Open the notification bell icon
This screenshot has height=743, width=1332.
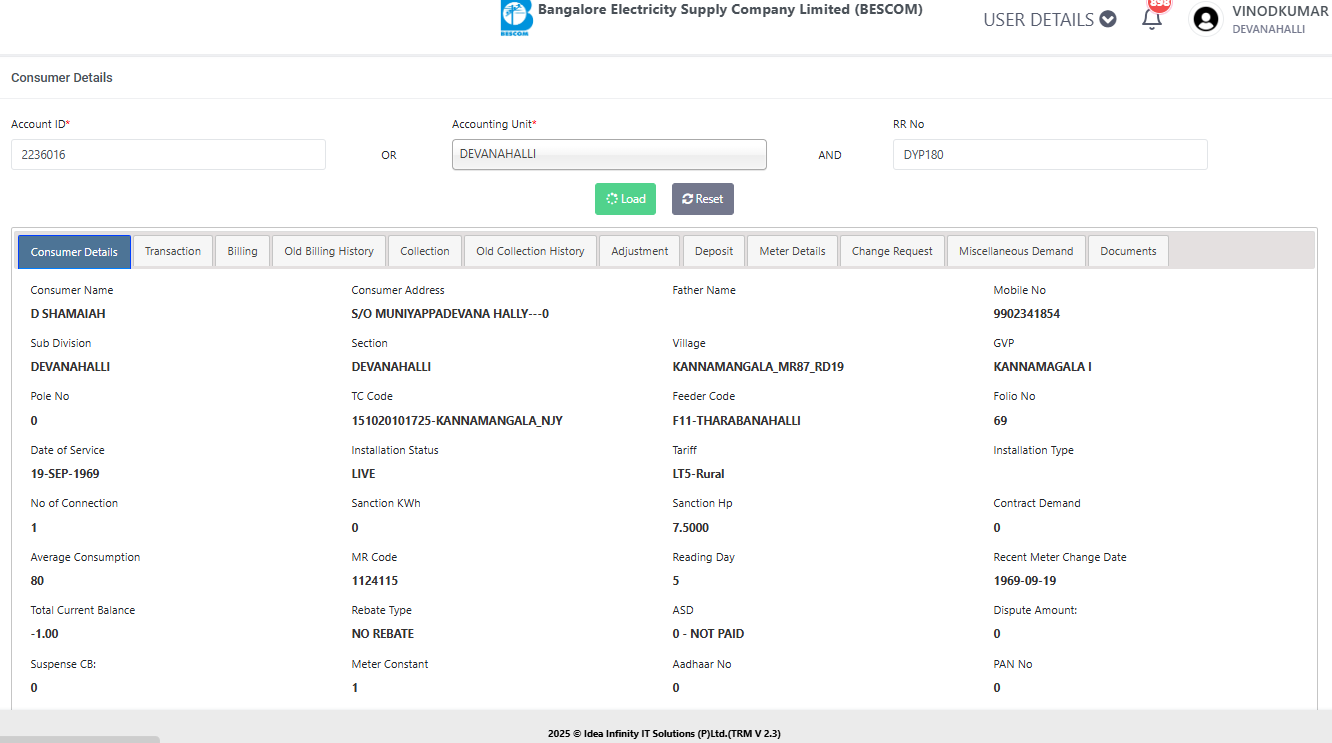(1152, 19)
